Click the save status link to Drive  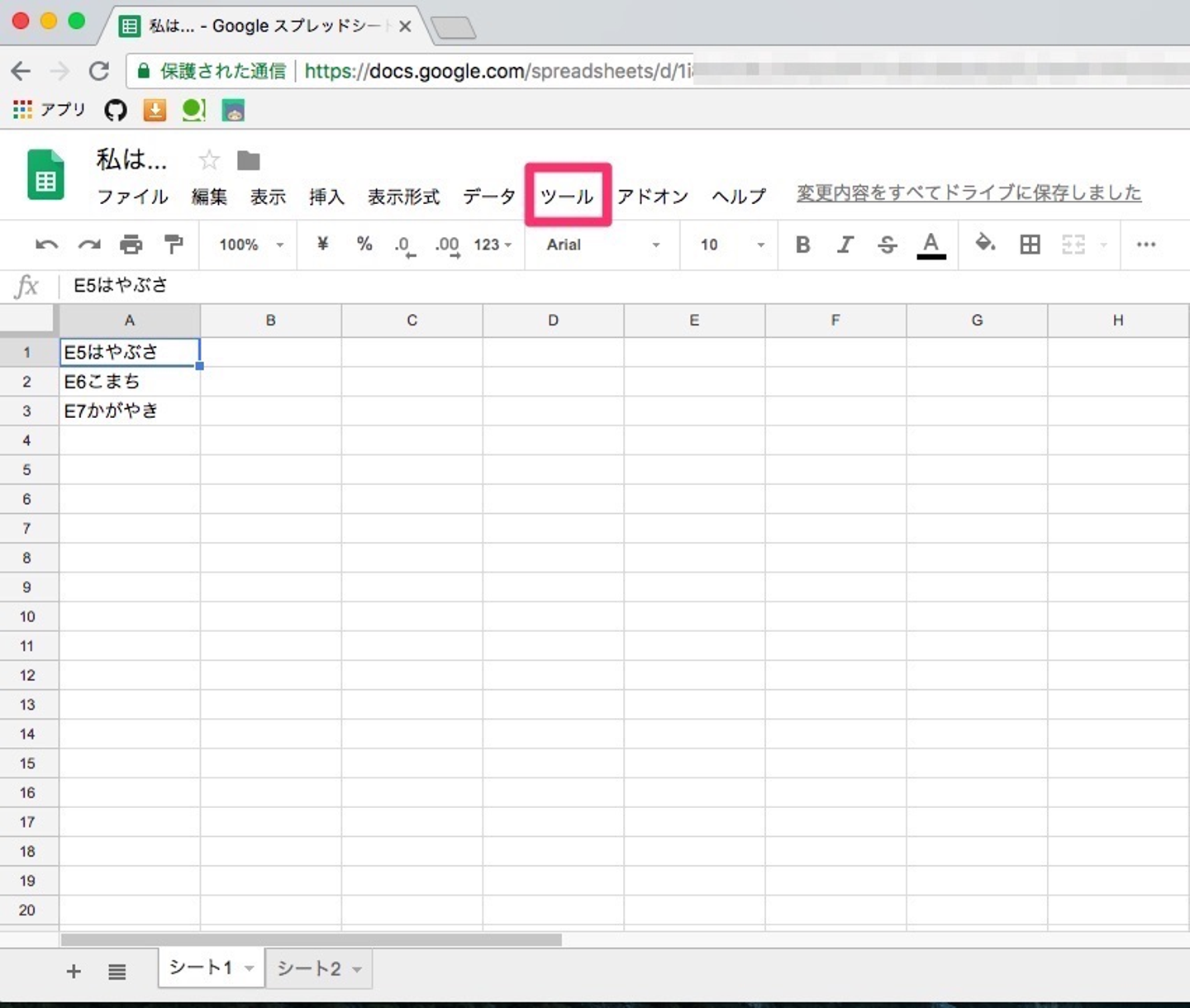tap(969, 193)
